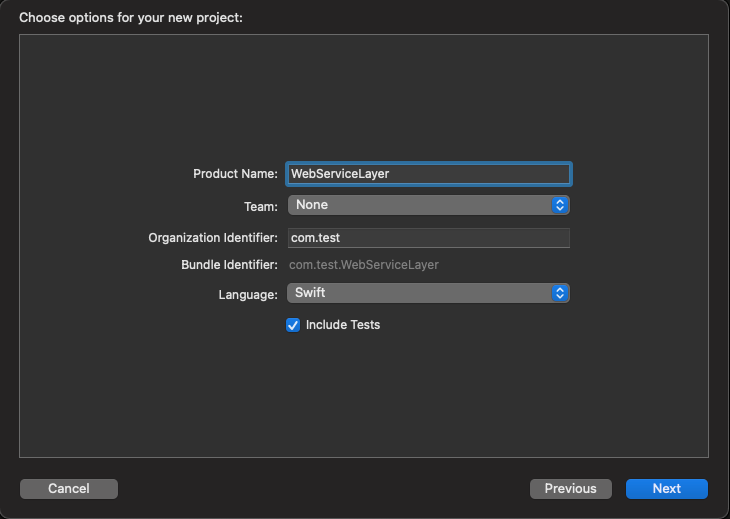Click the Product Name label
This screenshot has width=730, height=519.
click(235, 174)
